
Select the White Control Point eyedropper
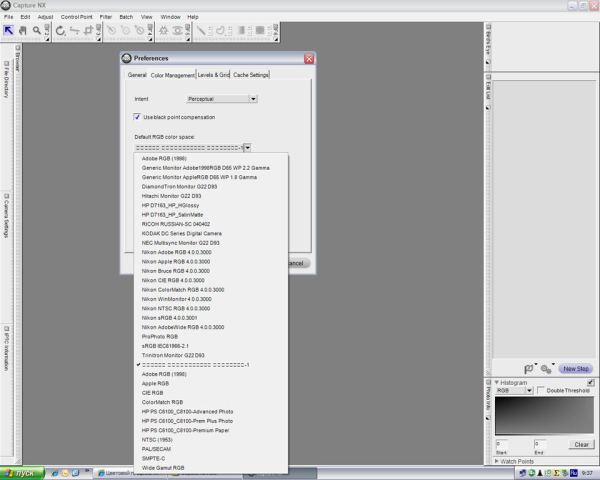140,31
